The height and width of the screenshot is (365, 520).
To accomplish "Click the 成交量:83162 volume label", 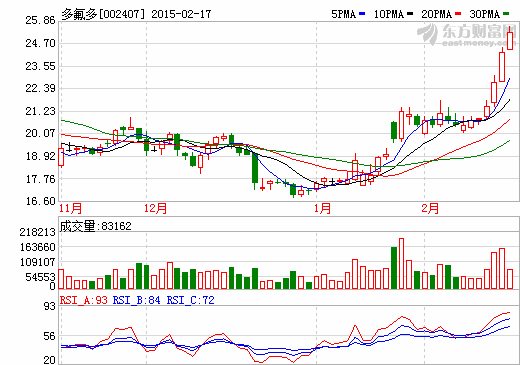I will (96, 226).
